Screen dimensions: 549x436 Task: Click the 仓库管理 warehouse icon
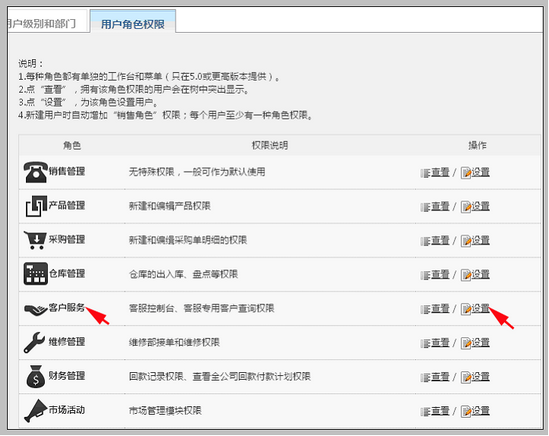point(35,274)
